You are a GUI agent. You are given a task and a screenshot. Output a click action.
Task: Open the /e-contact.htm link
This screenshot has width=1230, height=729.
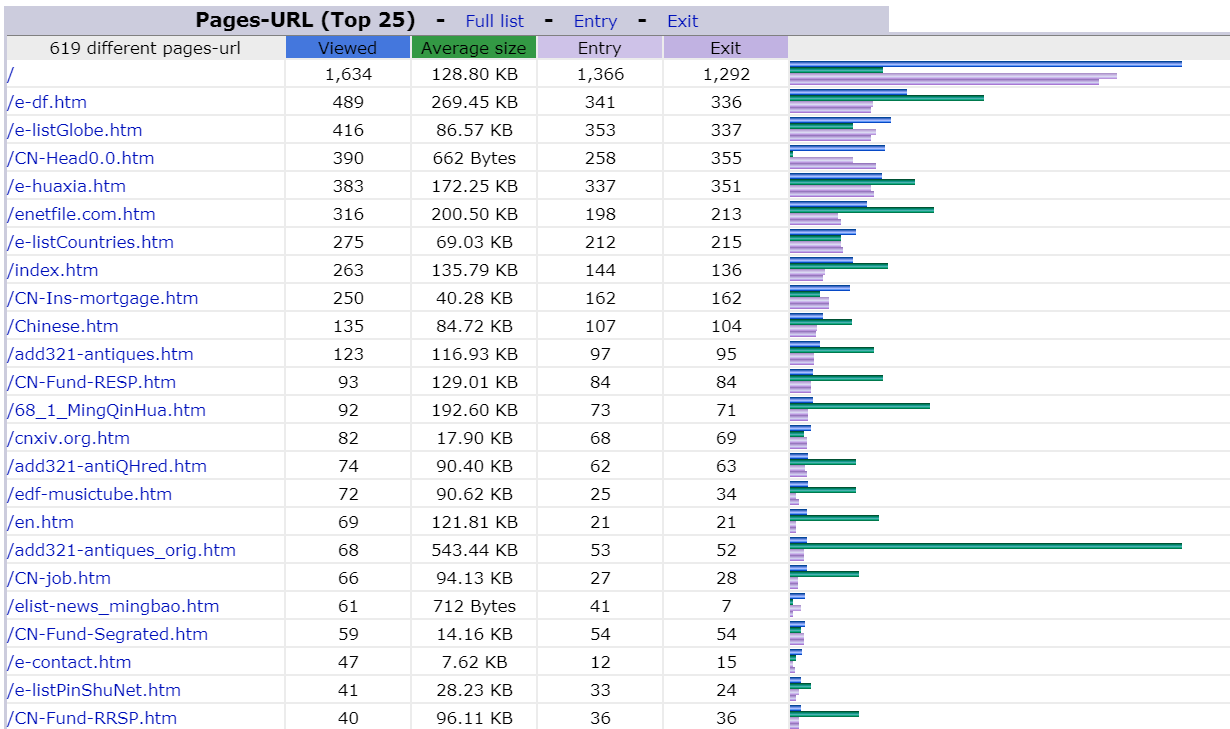click(69, 662)
